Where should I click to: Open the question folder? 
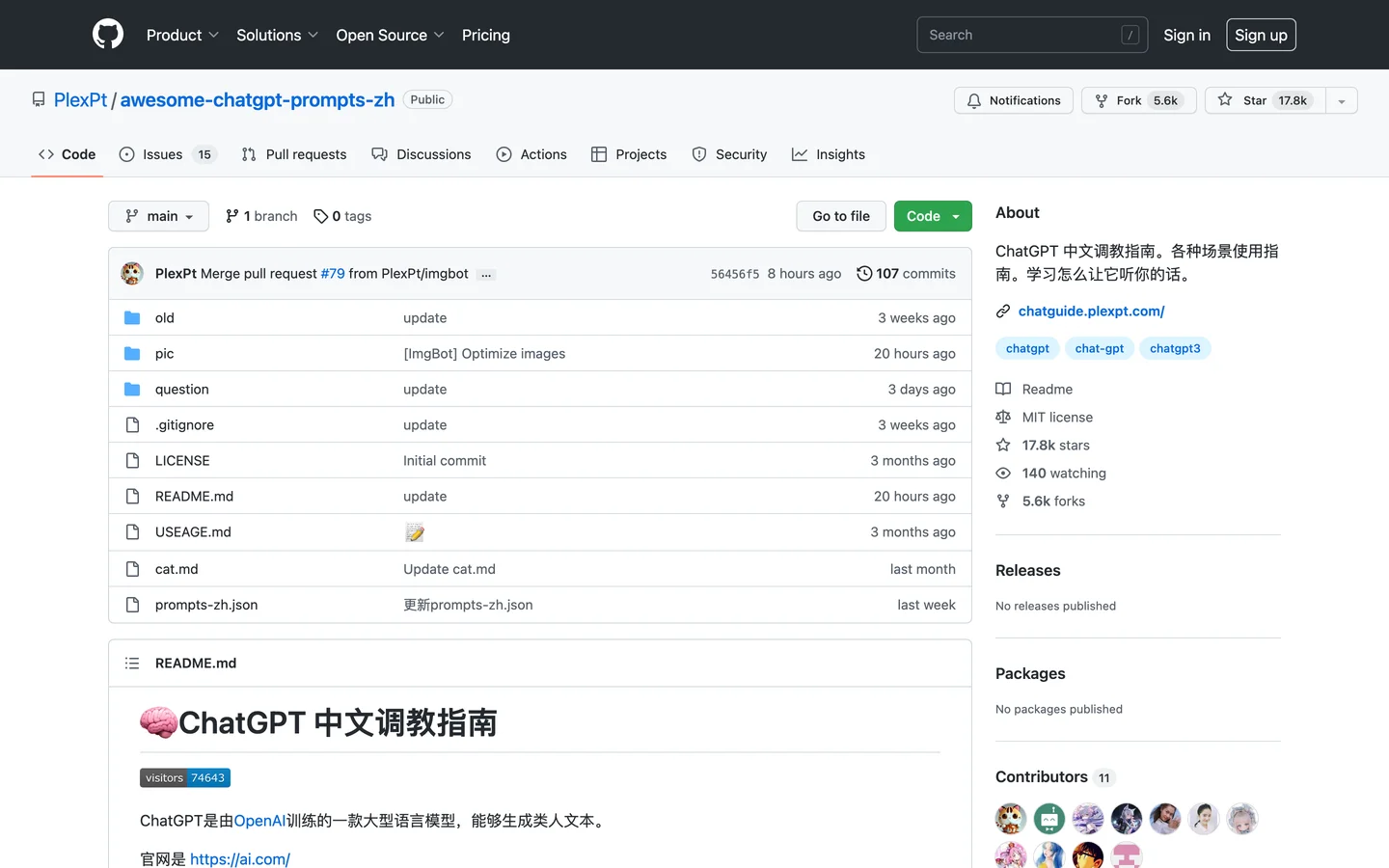pos(181,390)
